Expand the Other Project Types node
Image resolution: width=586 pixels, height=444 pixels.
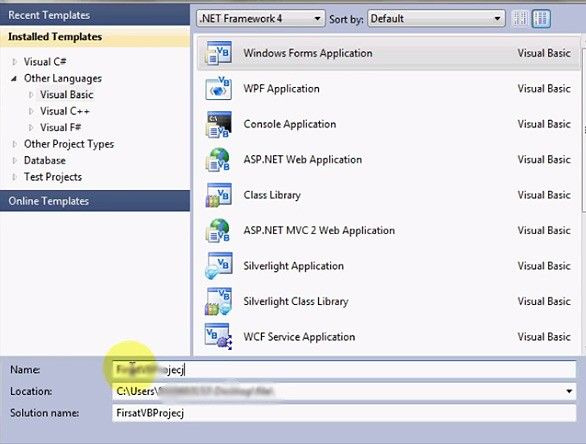[15, 144]
